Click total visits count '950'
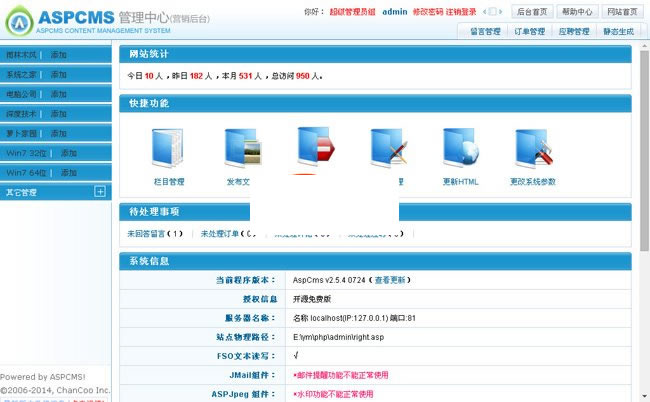The width and height of the screenshot is (650, 402). (x=303, y=76)
